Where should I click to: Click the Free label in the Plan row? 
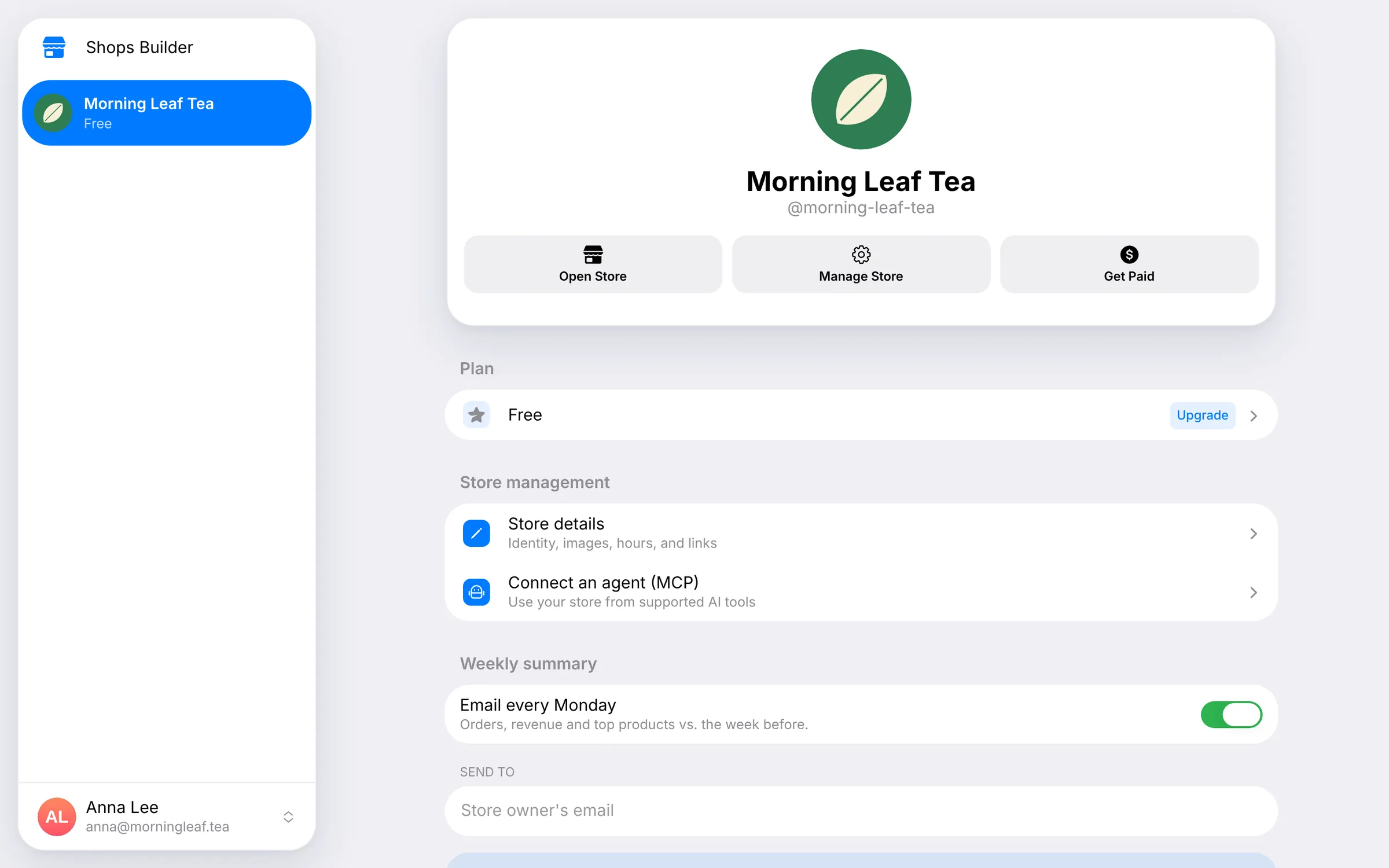pyautogui.click(x=525, y=415)
